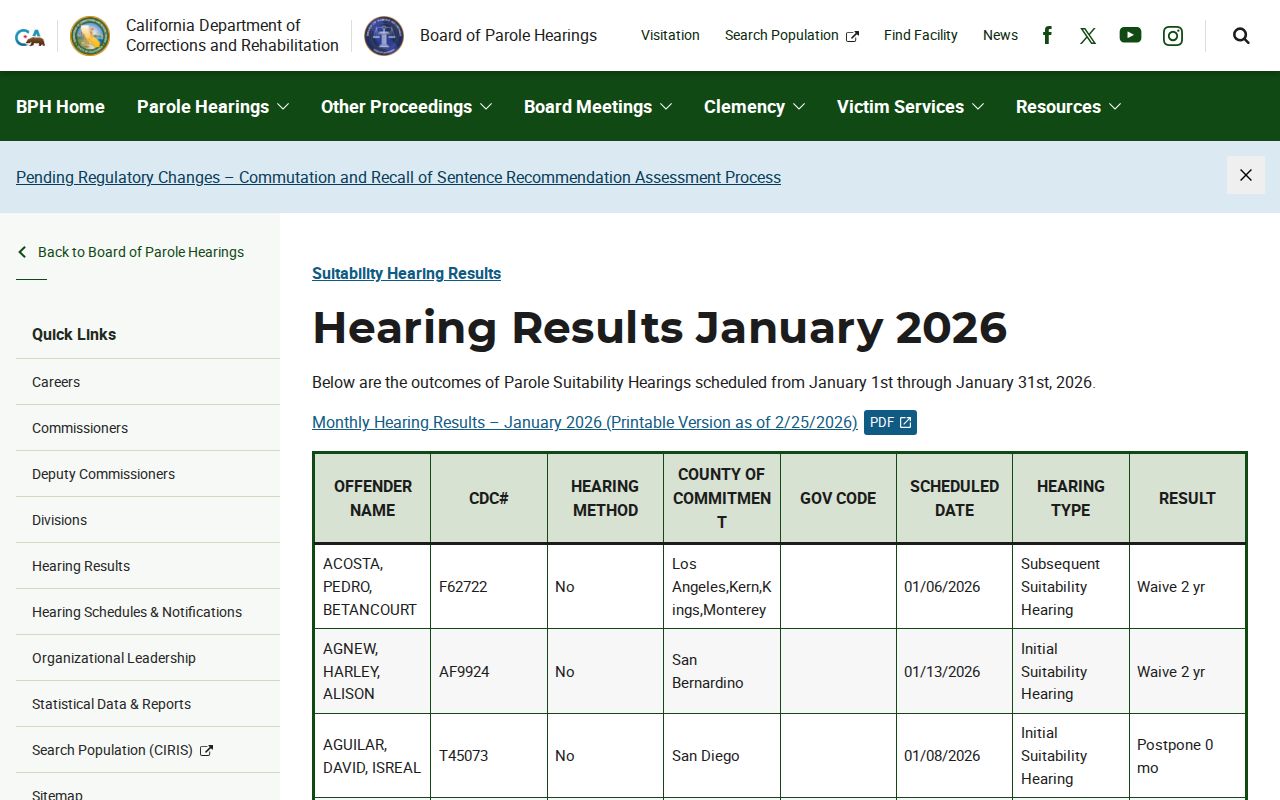Select the San Bernardino county cell
The height and width of the screenshot is (800, 1280).
click(722, 671)
